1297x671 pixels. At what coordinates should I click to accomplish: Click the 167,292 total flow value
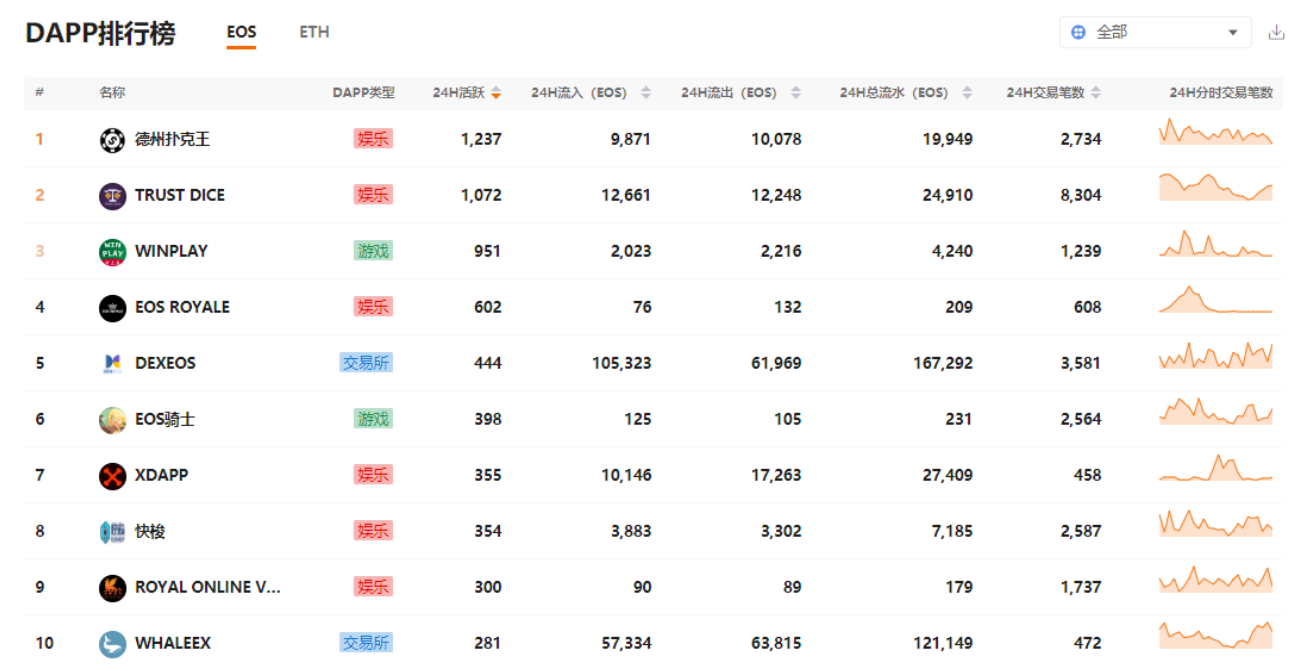pyautogui.click(x=943, y=364)
